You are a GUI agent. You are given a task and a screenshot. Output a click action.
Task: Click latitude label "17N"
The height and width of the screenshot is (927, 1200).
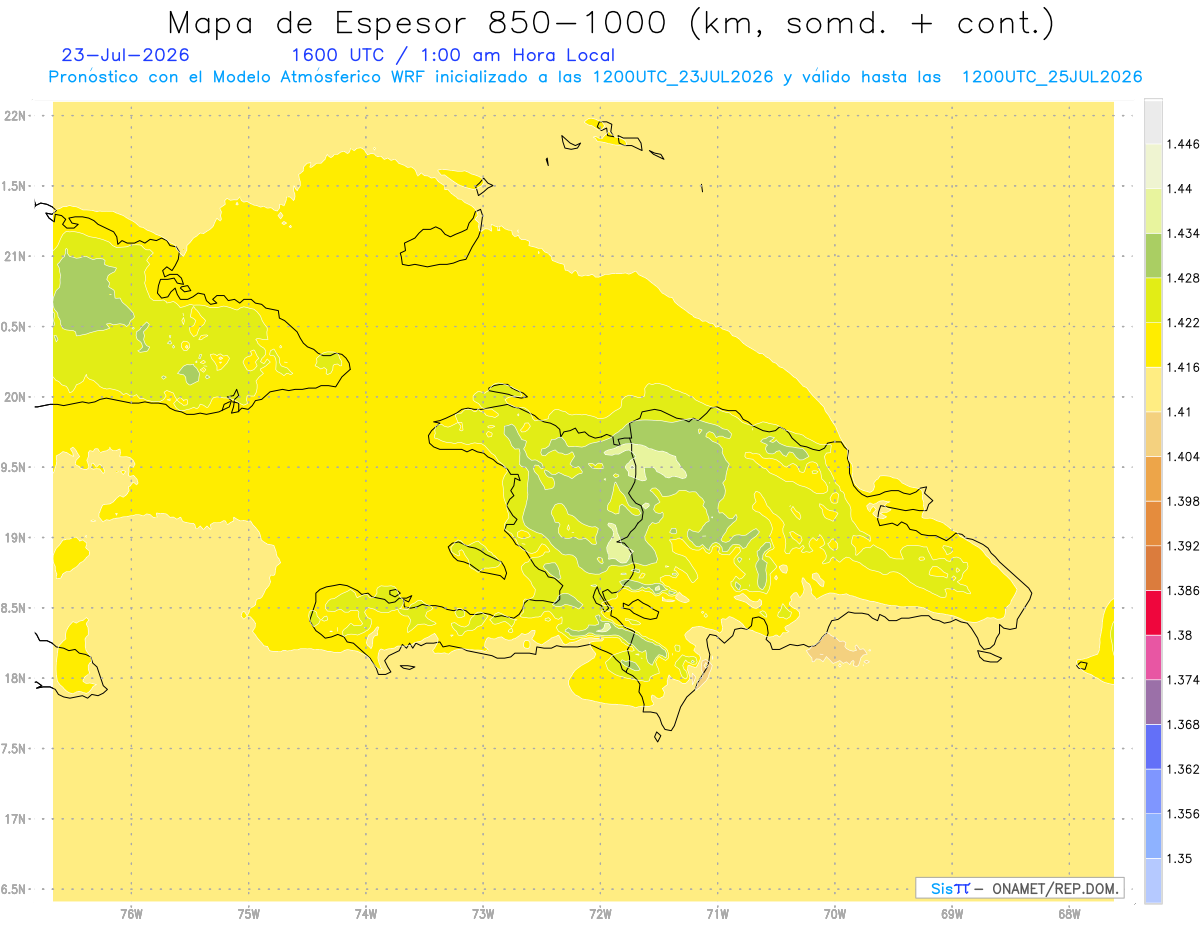17,819
